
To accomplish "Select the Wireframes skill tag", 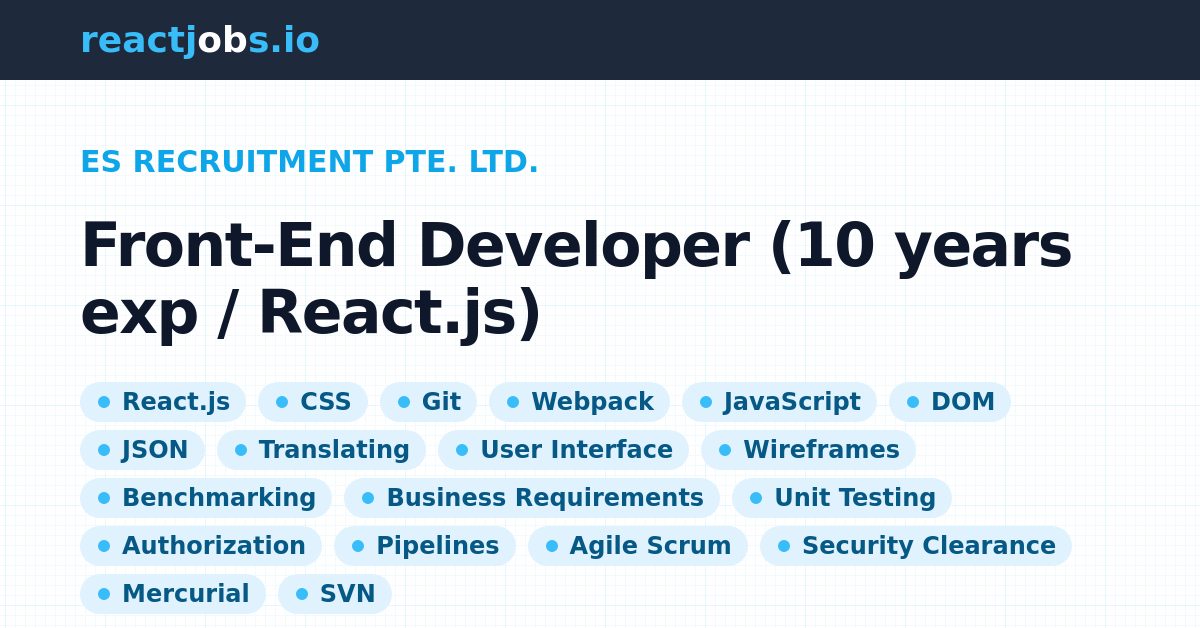I will pos(808,450).
